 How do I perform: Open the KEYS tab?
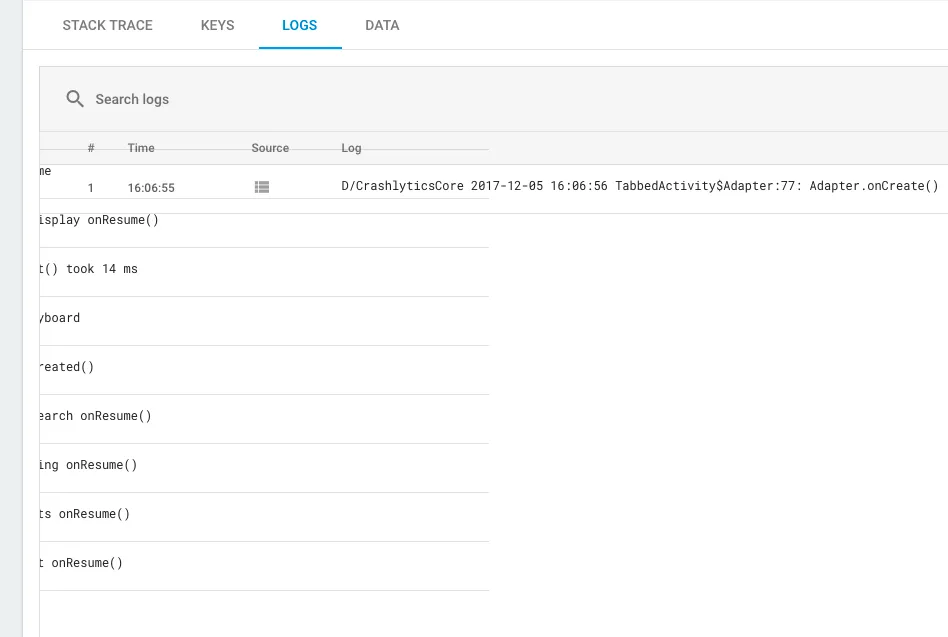[x=218, y=25]
